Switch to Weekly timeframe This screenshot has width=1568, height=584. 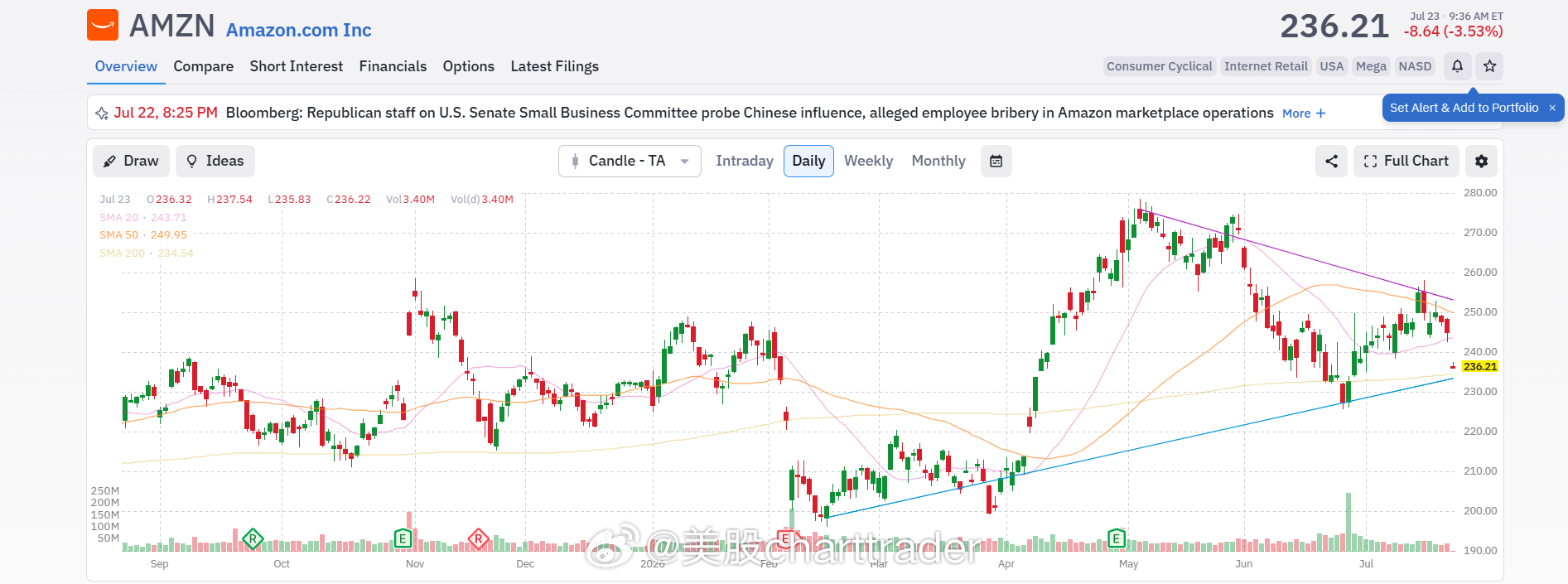868,161
